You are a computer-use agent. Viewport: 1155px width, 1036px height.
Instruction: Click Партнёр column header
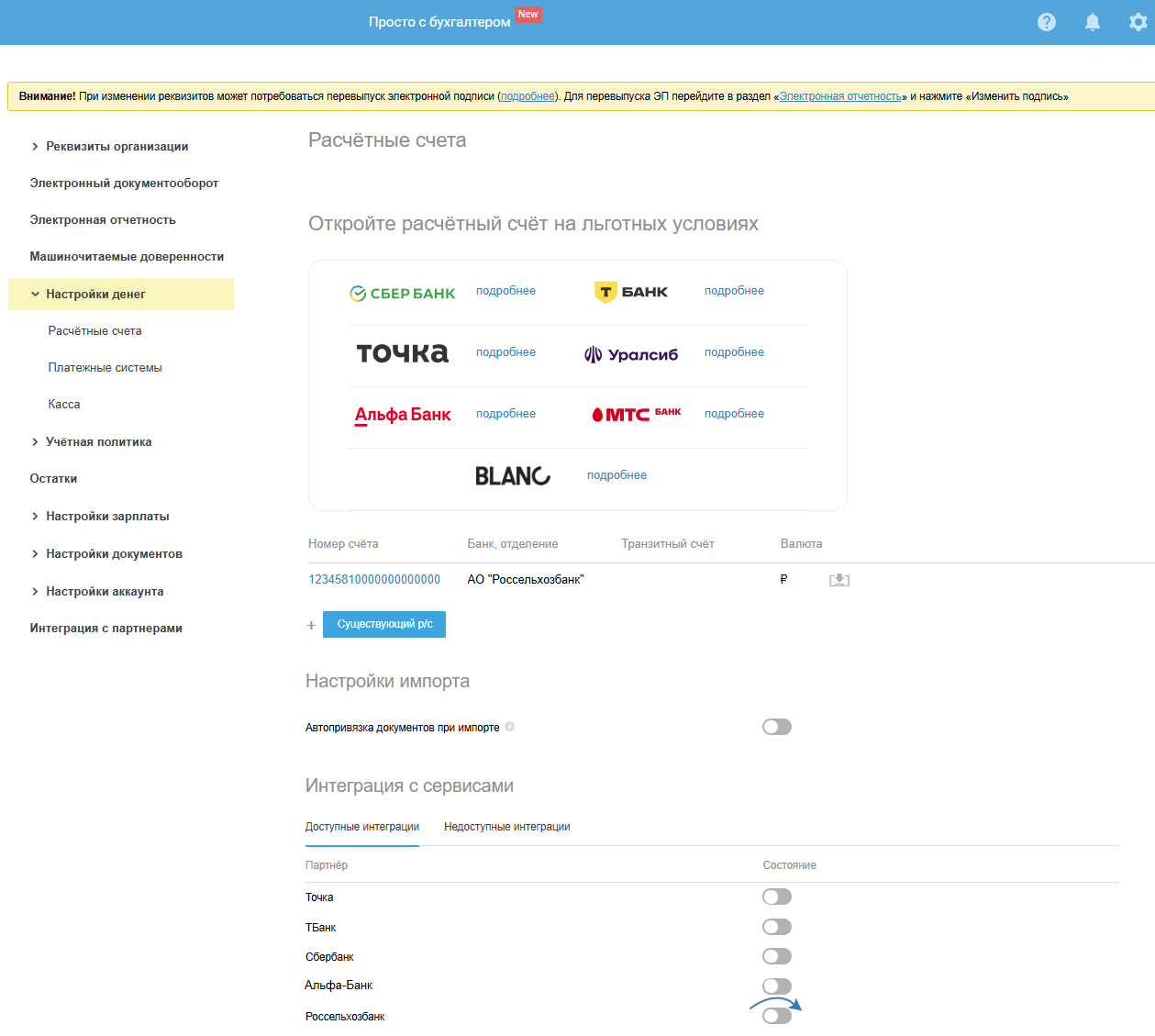pyautogui.click(x=327, y=865)
